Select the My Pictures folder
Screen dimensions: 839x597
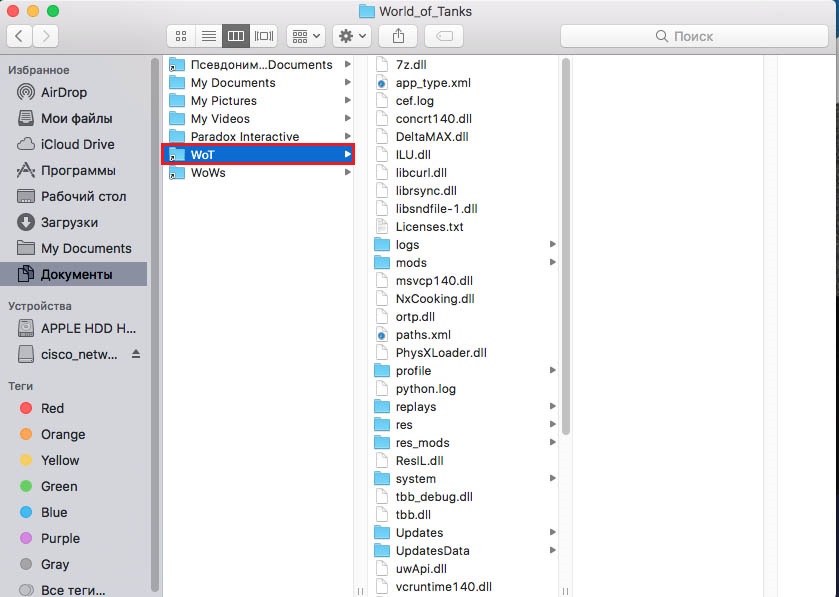click(x=259, y=101)
